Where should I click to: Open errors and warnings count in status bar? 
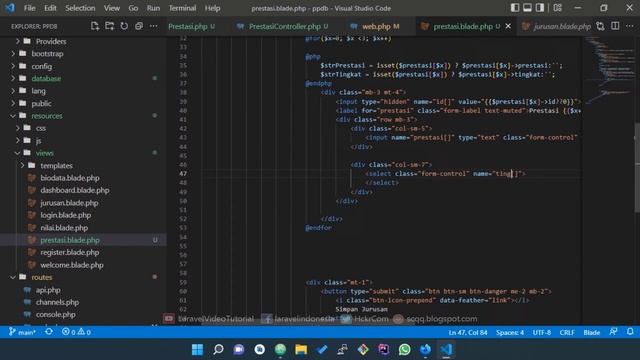(76, 332)
